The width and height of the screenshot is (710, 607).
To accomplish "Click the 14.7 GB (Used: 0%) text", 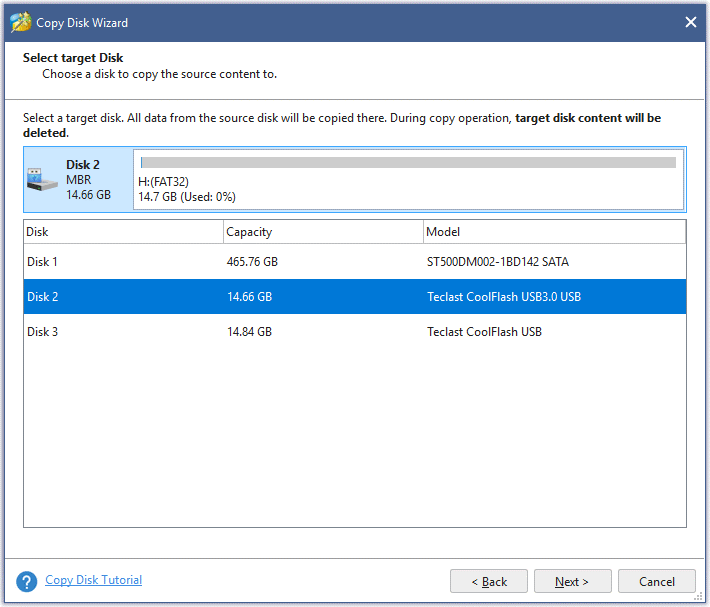I will pyautogui.click(x=187, y=197).
